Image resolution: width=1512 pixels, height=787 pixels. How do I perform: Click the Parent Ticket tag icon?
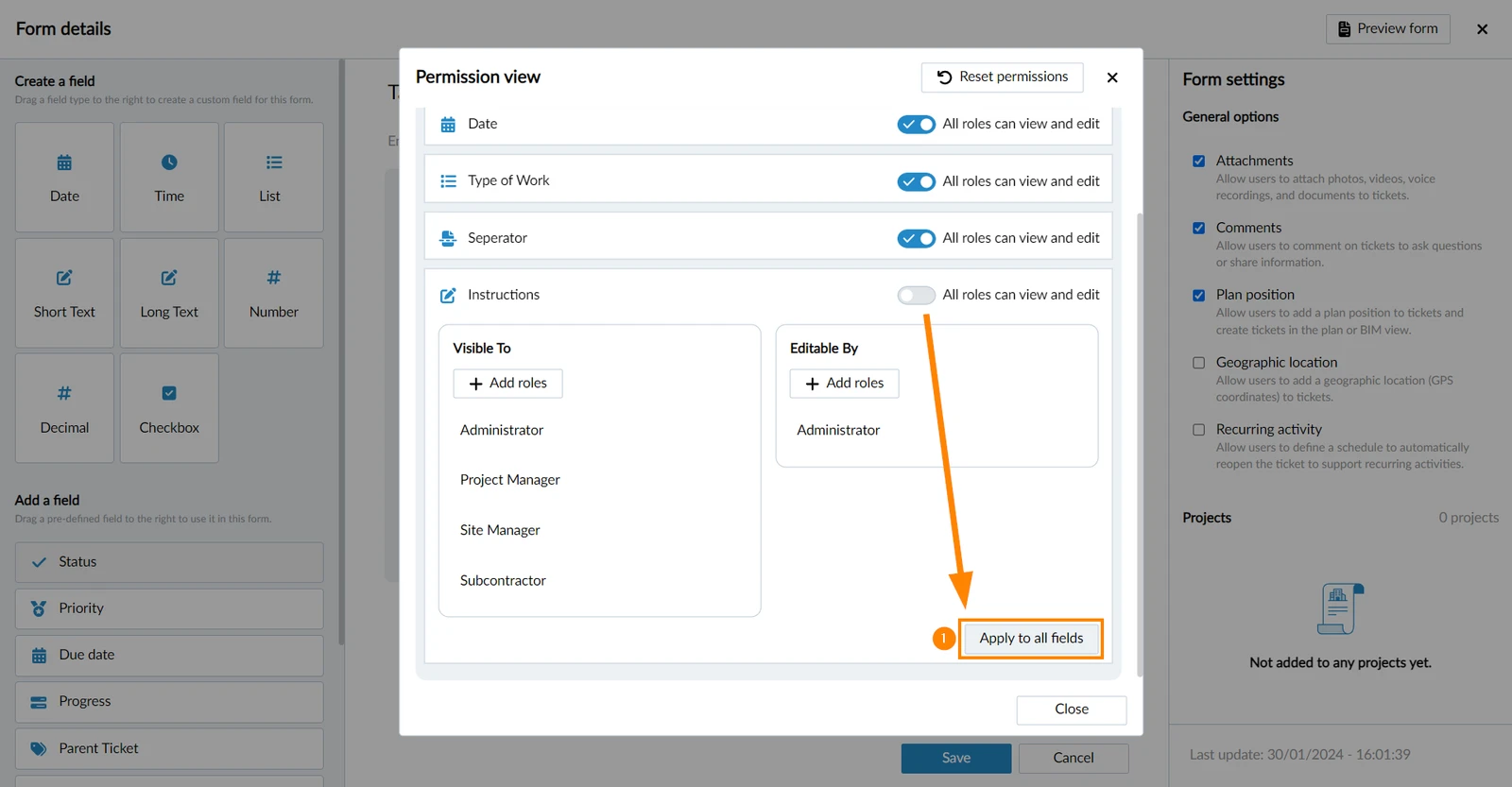pos(39,749)
